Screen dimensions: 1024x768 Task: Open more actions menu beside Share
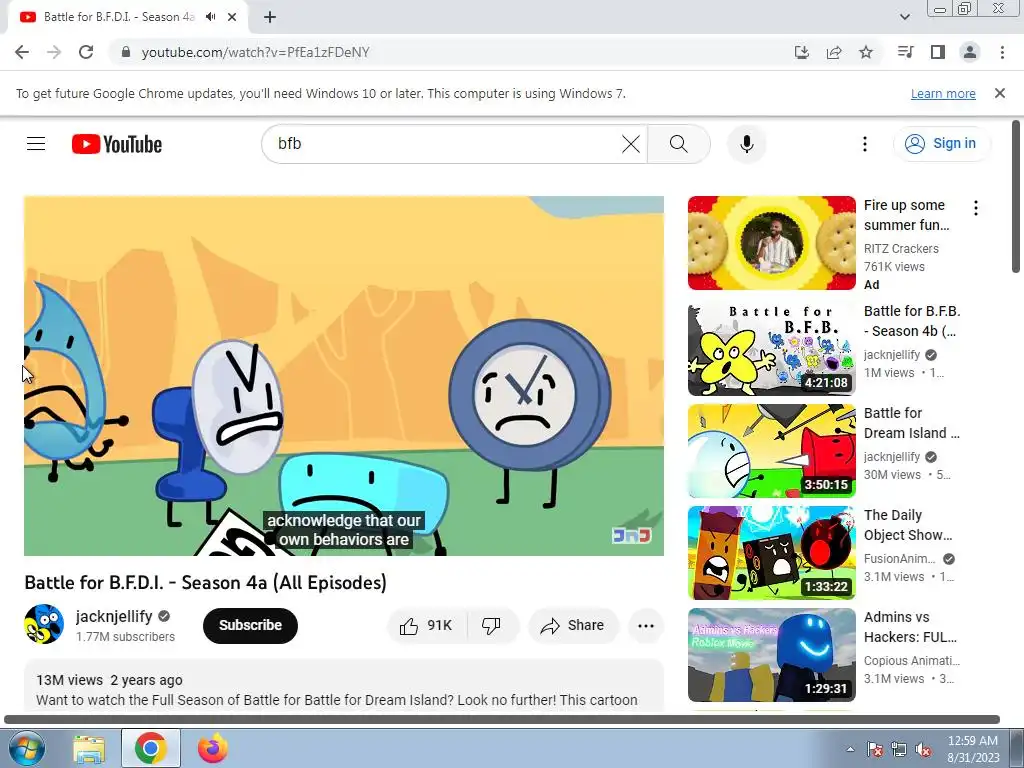[x=646, y=626]
